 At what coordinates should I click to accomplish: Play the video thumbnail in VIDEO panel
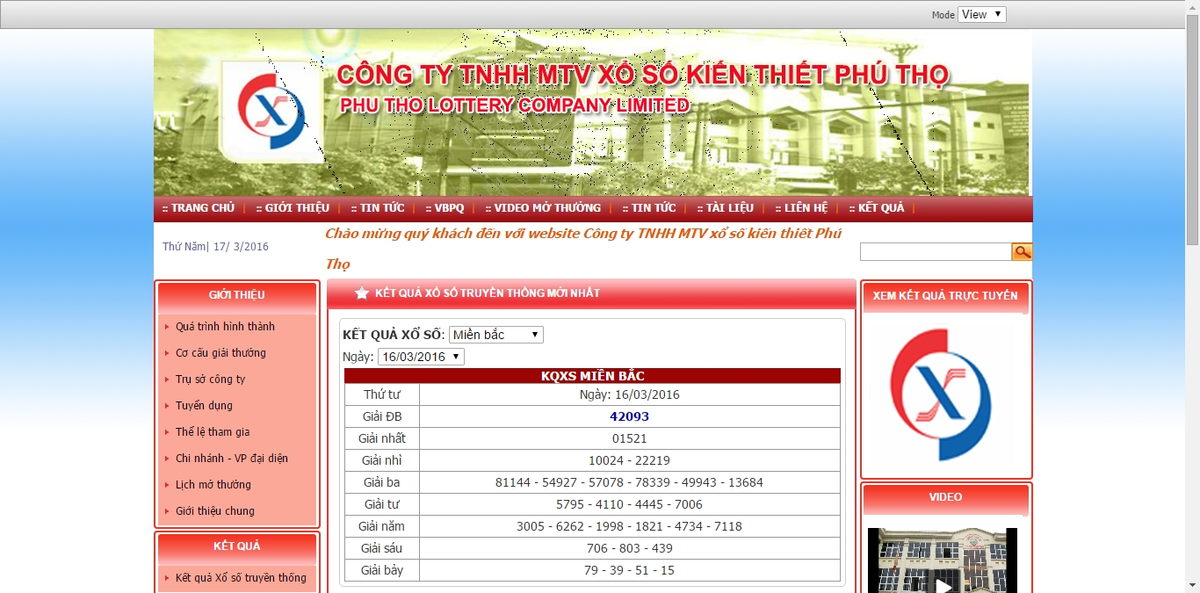pyautogui.click(x=942, y=560)
